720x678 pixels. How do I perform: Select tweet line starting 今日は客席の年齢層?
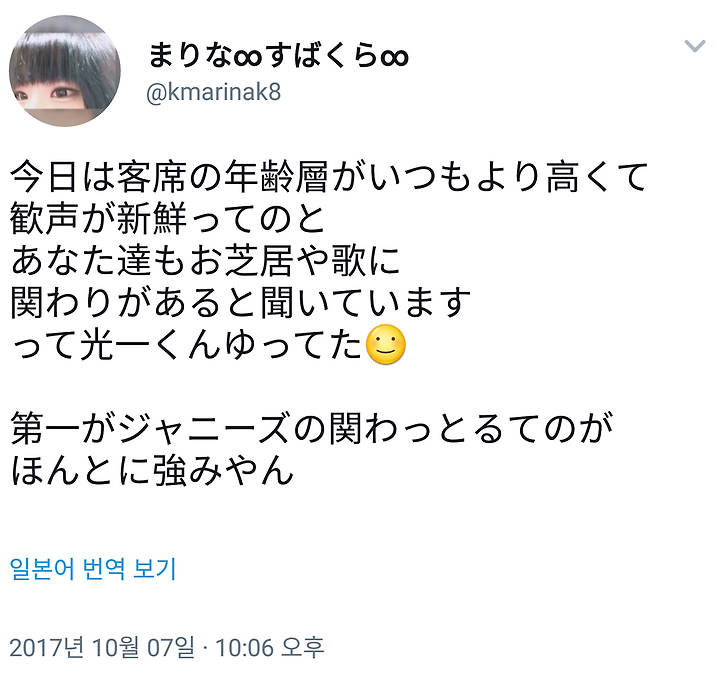[329, 177]
